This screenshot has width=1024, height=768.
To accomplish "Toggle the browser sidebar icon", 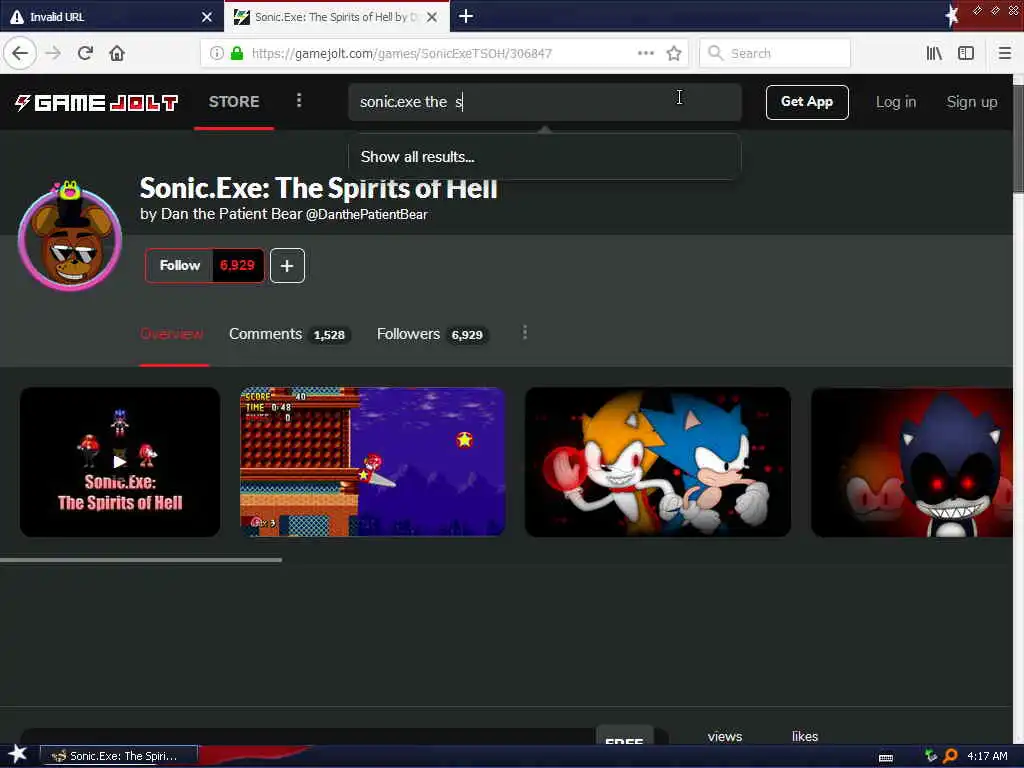I will point(966,53).
